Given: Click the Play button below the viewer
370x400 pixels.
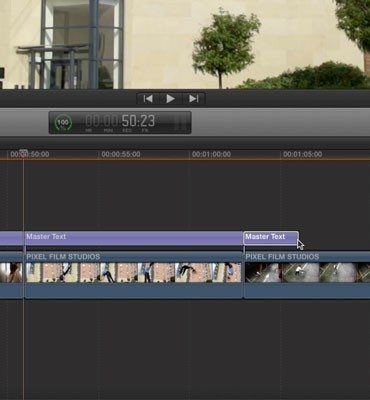Looking at the screenshot, I should tap(170, 99).
